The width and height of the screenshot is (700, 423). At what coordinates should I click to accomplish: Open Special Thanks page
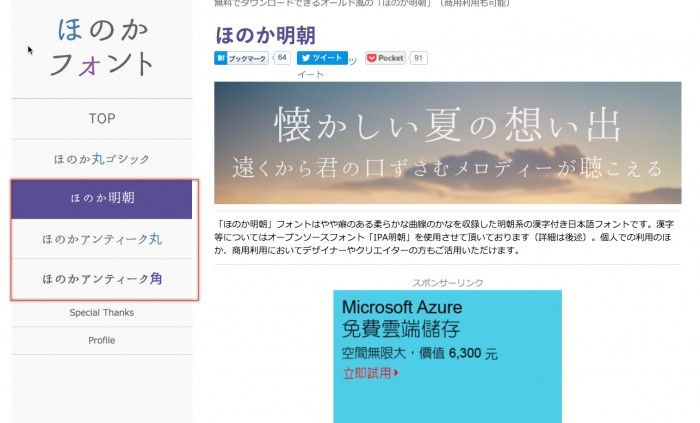point(102,313)
